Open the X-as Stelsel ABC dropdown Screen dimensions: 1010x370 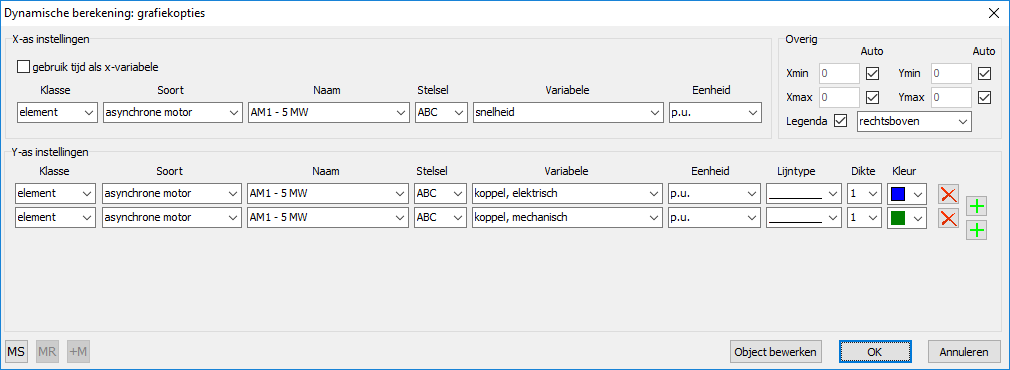pos(441,112)
